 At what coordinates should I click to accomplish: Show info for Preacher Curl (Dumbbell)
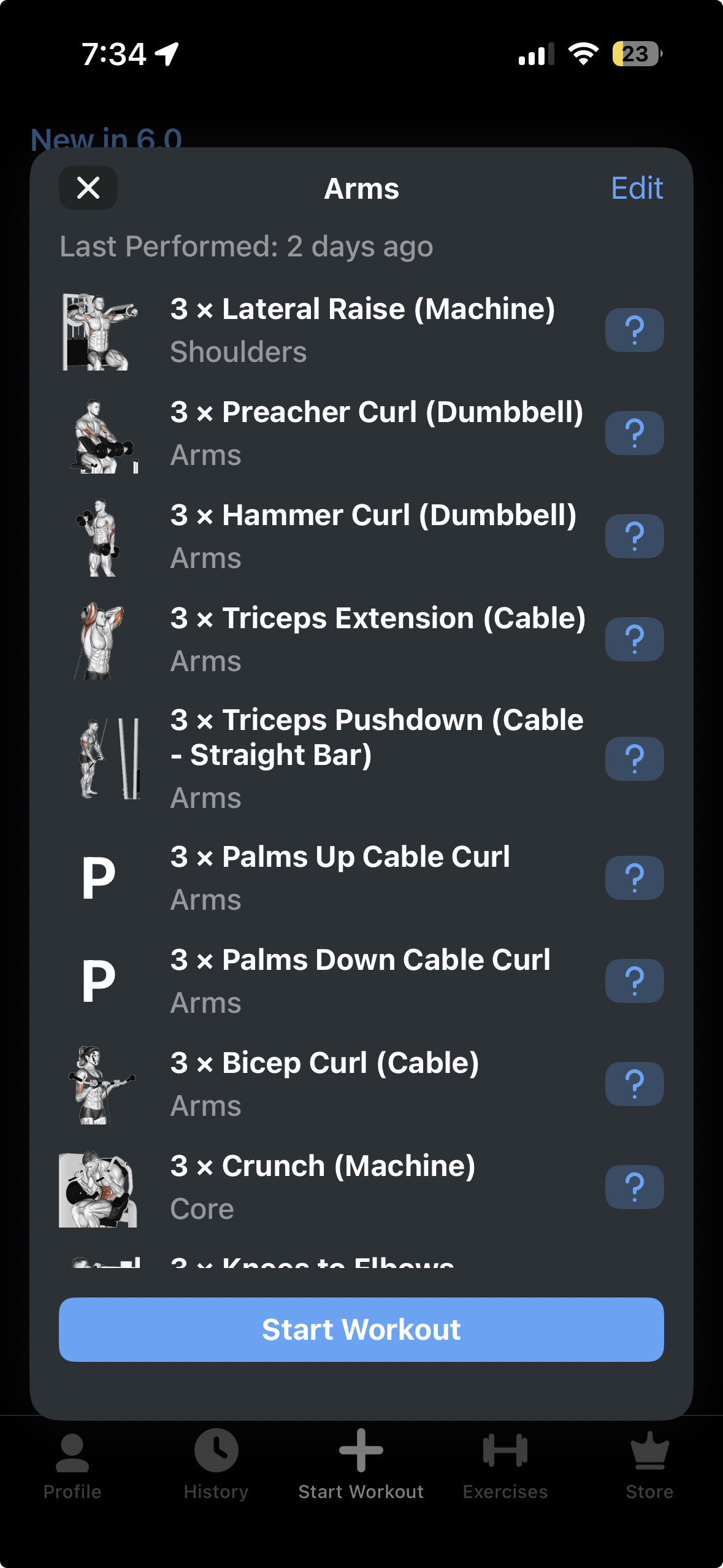point(634,433)
